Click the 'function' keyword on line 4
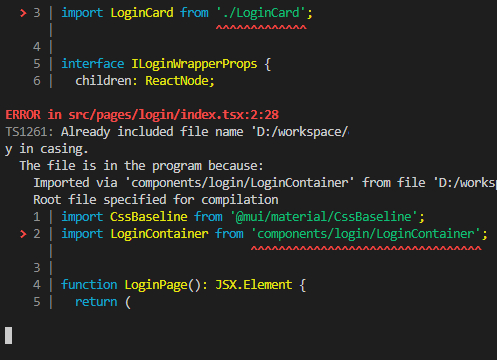The width and height of the screenshot is (497, 360). click(89, 285)
